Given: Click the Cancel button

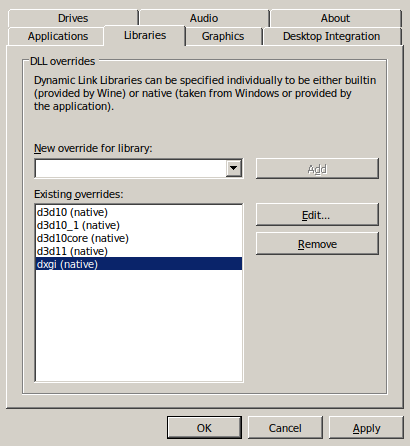Looking at the screenshot, I should 285,428.
